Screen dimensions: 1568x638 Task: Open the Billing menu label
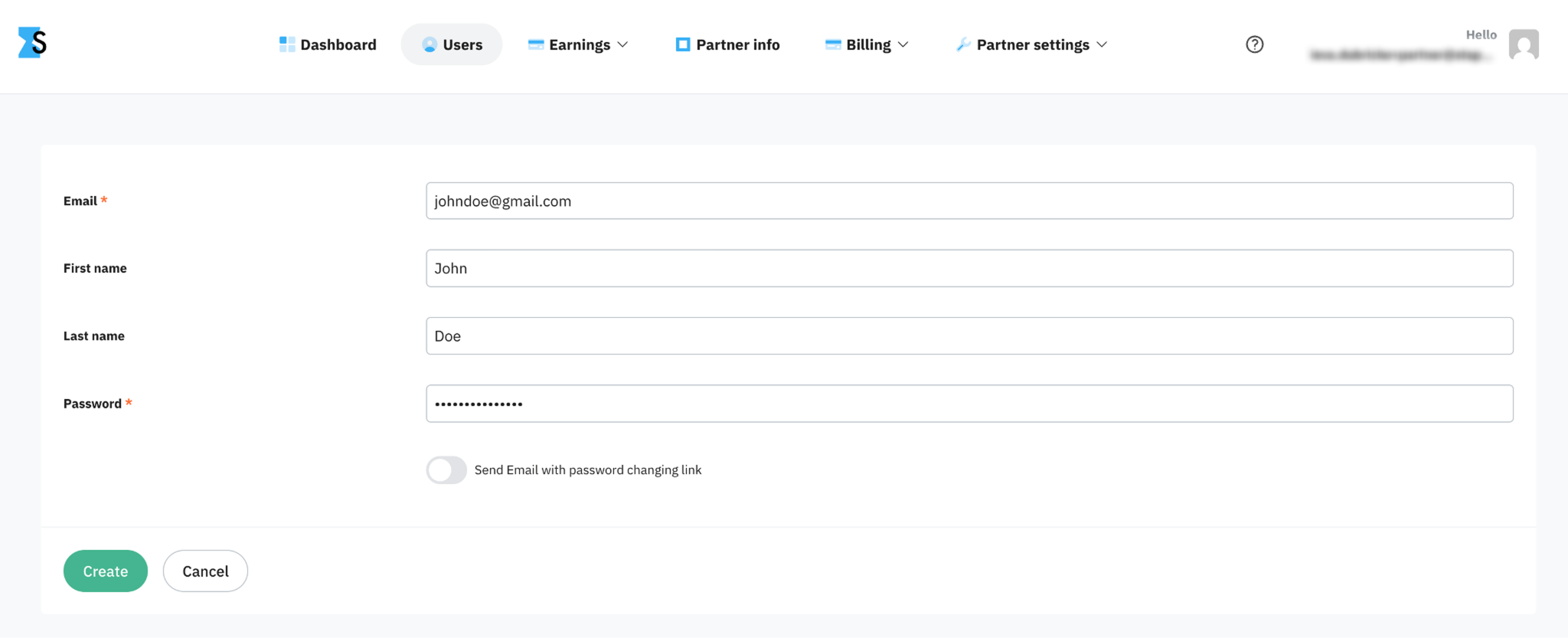(x=868, y=44)
